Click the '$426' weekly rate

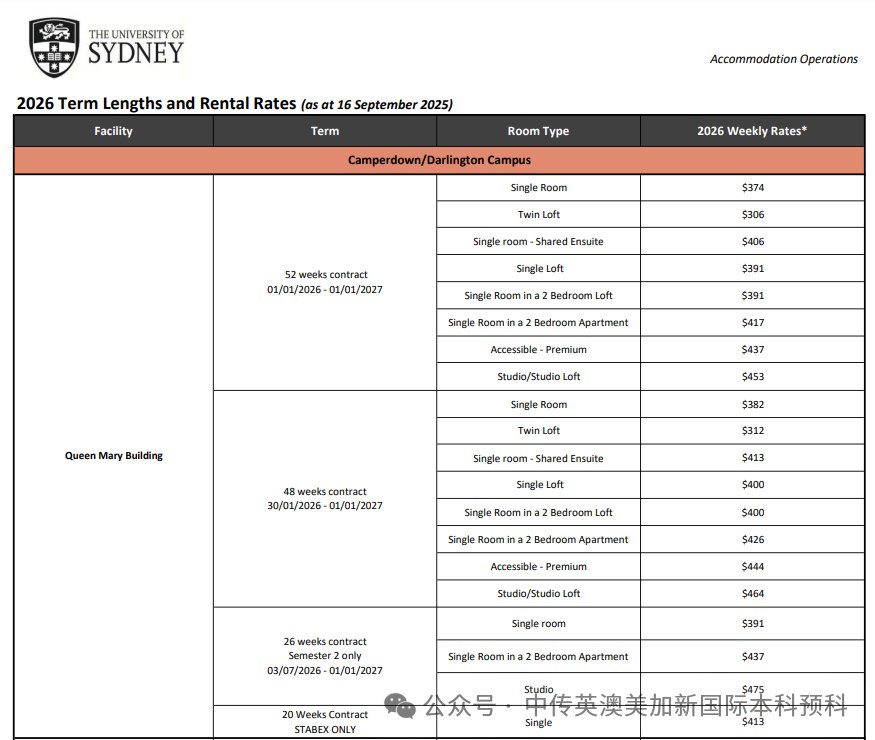point(753,540)
